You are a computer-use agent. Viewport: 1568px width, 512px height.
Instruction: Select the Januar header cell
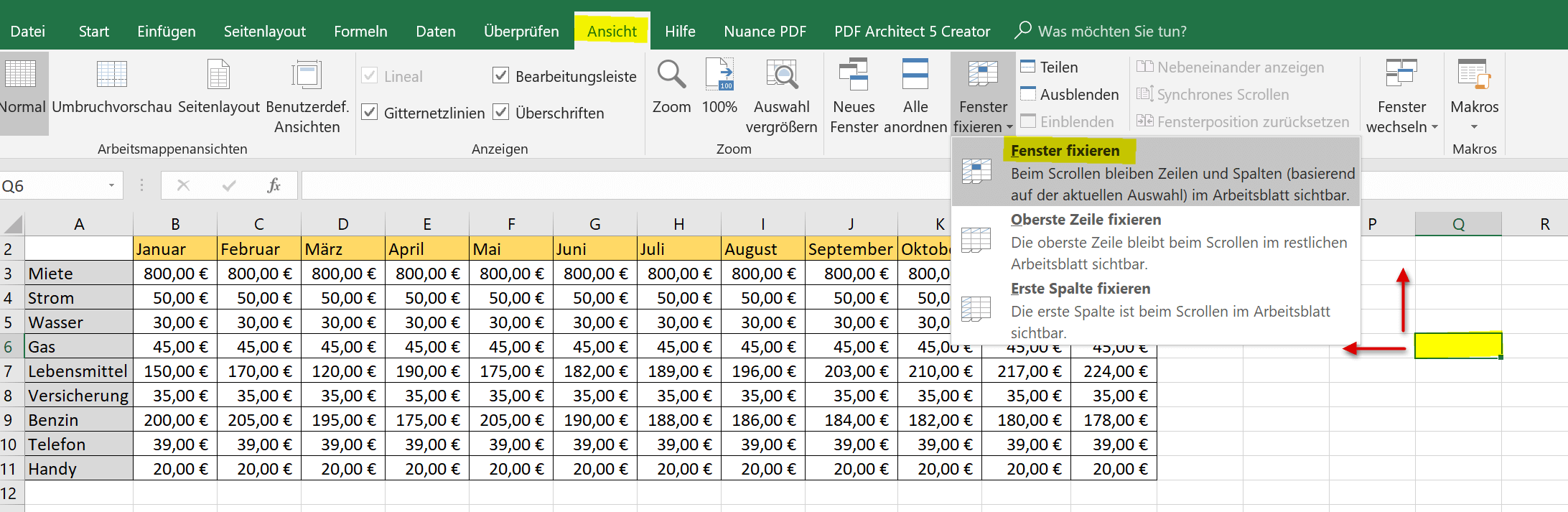(x=175, y=249)
